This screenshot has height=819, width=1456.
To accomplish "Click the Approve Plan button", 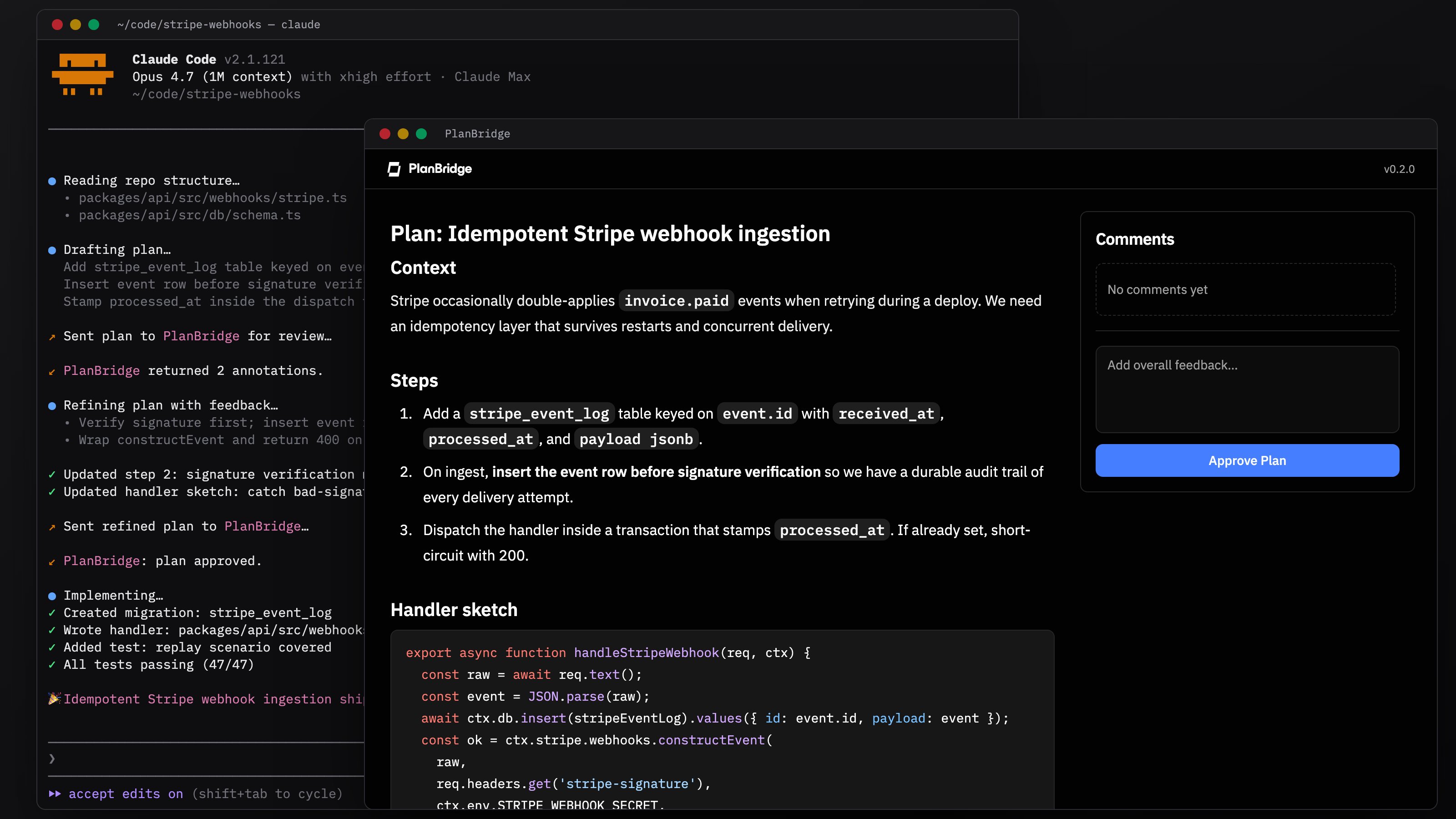I will (x=1247, y=460).
